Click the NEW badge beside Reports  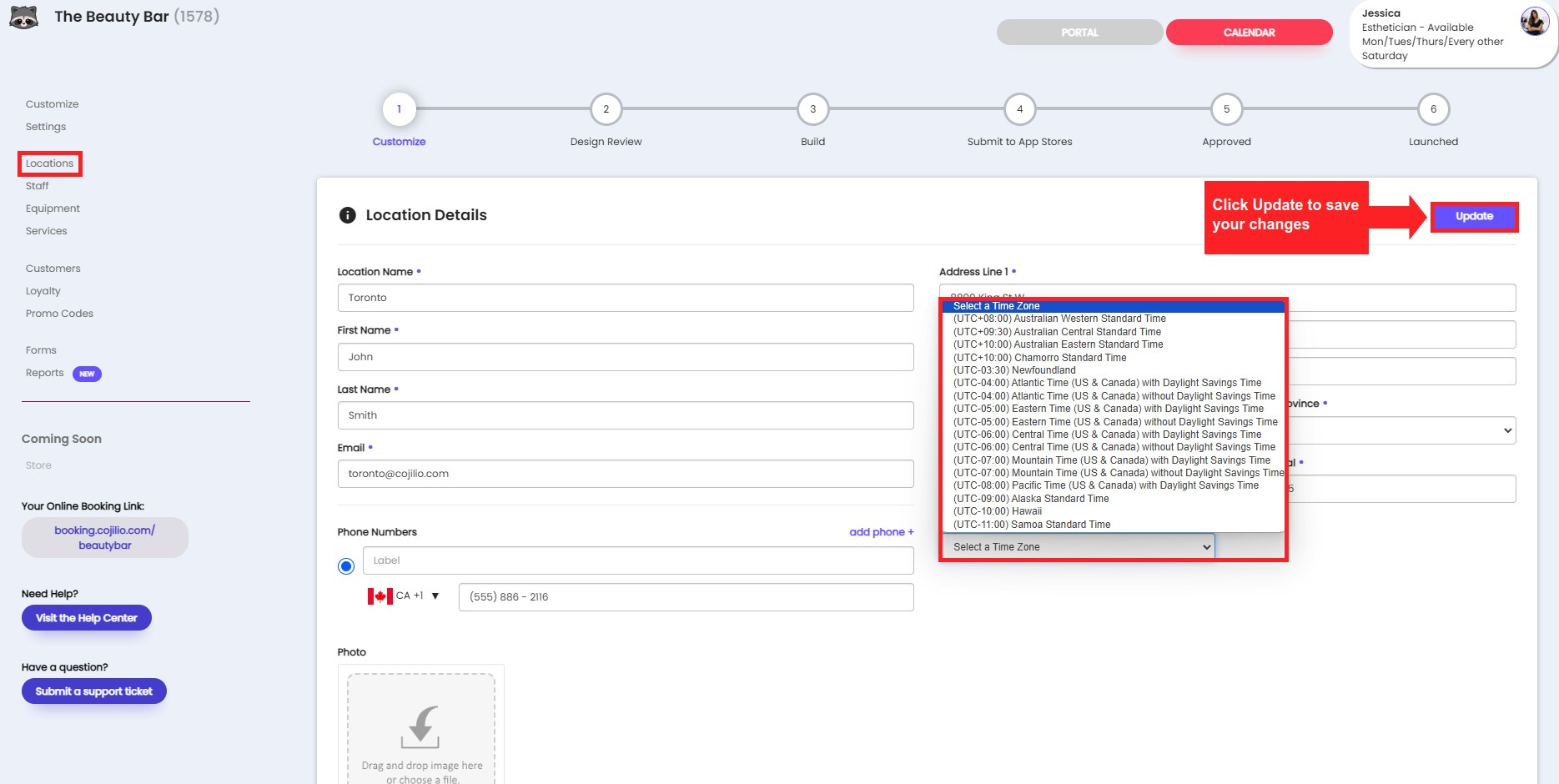coord(87,374)
